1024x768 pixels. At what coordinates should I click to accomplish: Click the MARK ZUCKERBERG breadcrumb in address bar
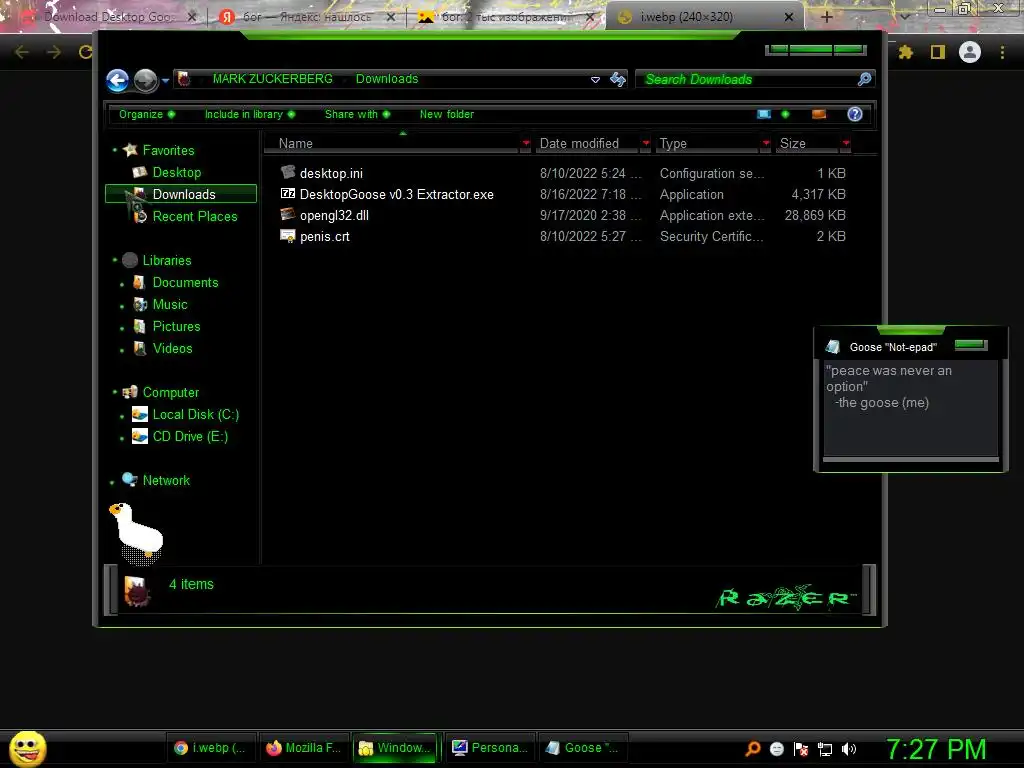[x=272, y=79]
